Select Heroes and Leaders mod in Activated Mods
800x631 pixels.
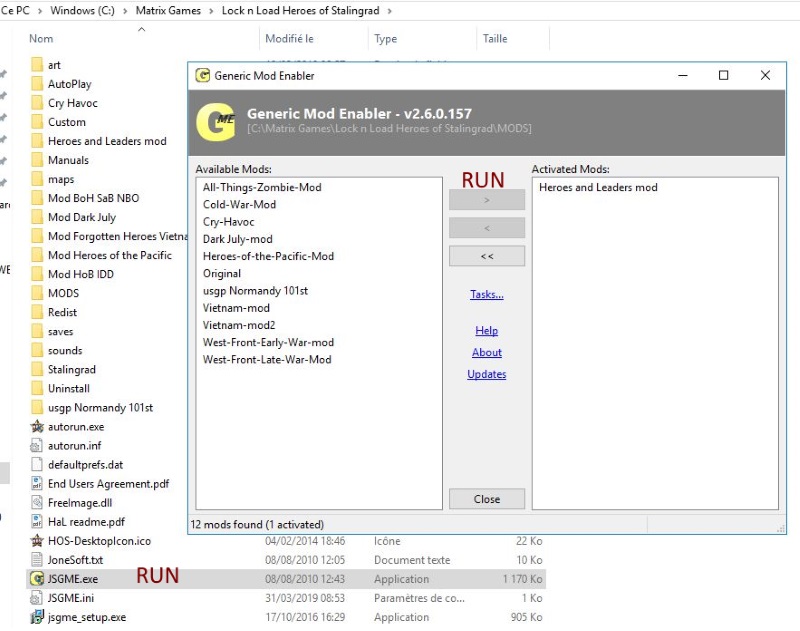pyautogui.click(x=598, y=187)
